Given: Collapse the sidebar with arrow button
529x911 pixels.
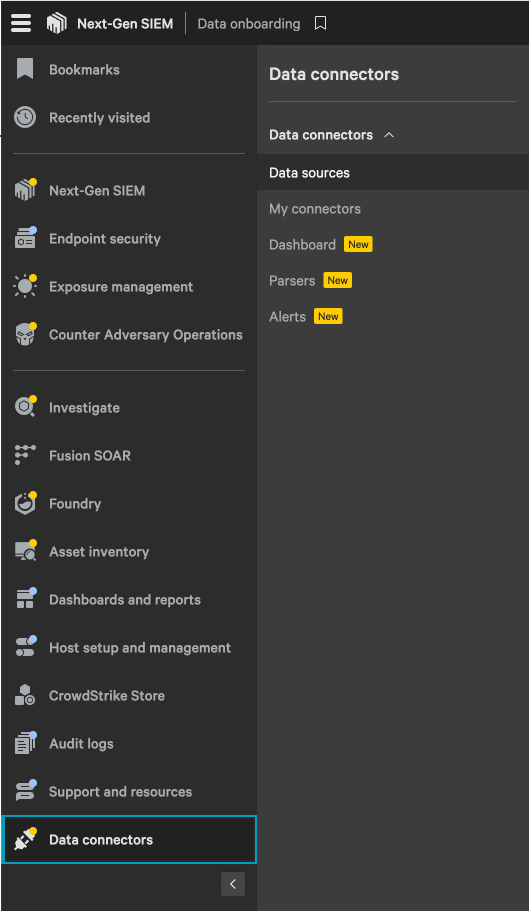Looking at the screenshot, I should pyautogui.click(x=233, y=884).
